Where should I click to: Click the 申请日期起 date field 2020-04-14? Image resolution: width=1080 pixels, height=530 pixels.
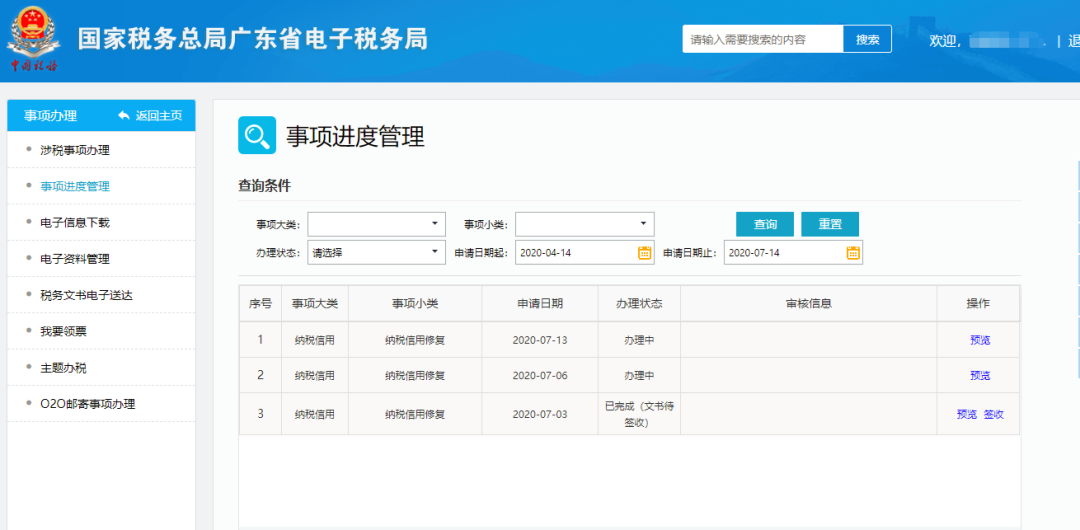(584, 252)
